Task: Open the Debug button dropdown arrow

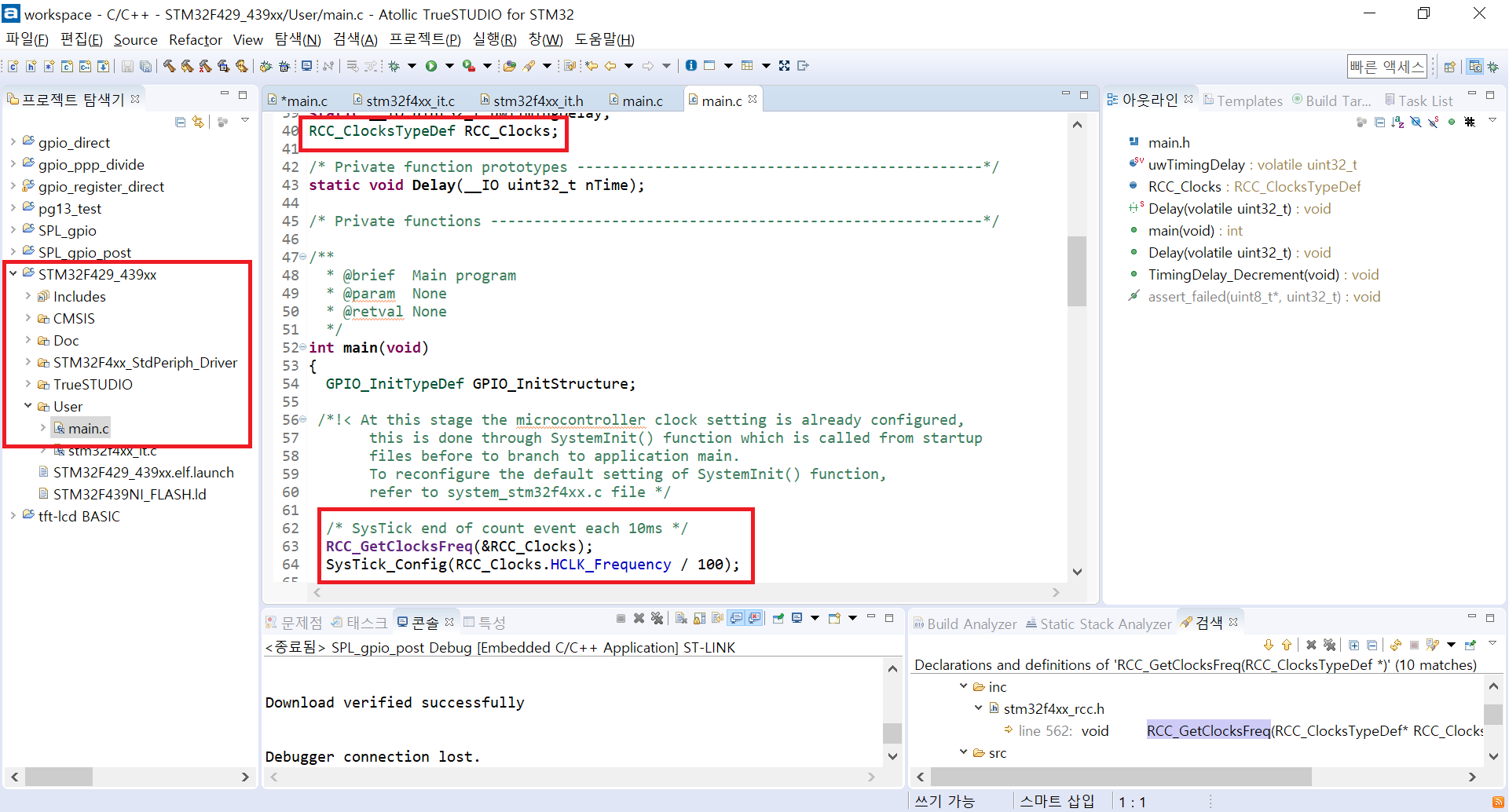Action: (x=412, y=66)
